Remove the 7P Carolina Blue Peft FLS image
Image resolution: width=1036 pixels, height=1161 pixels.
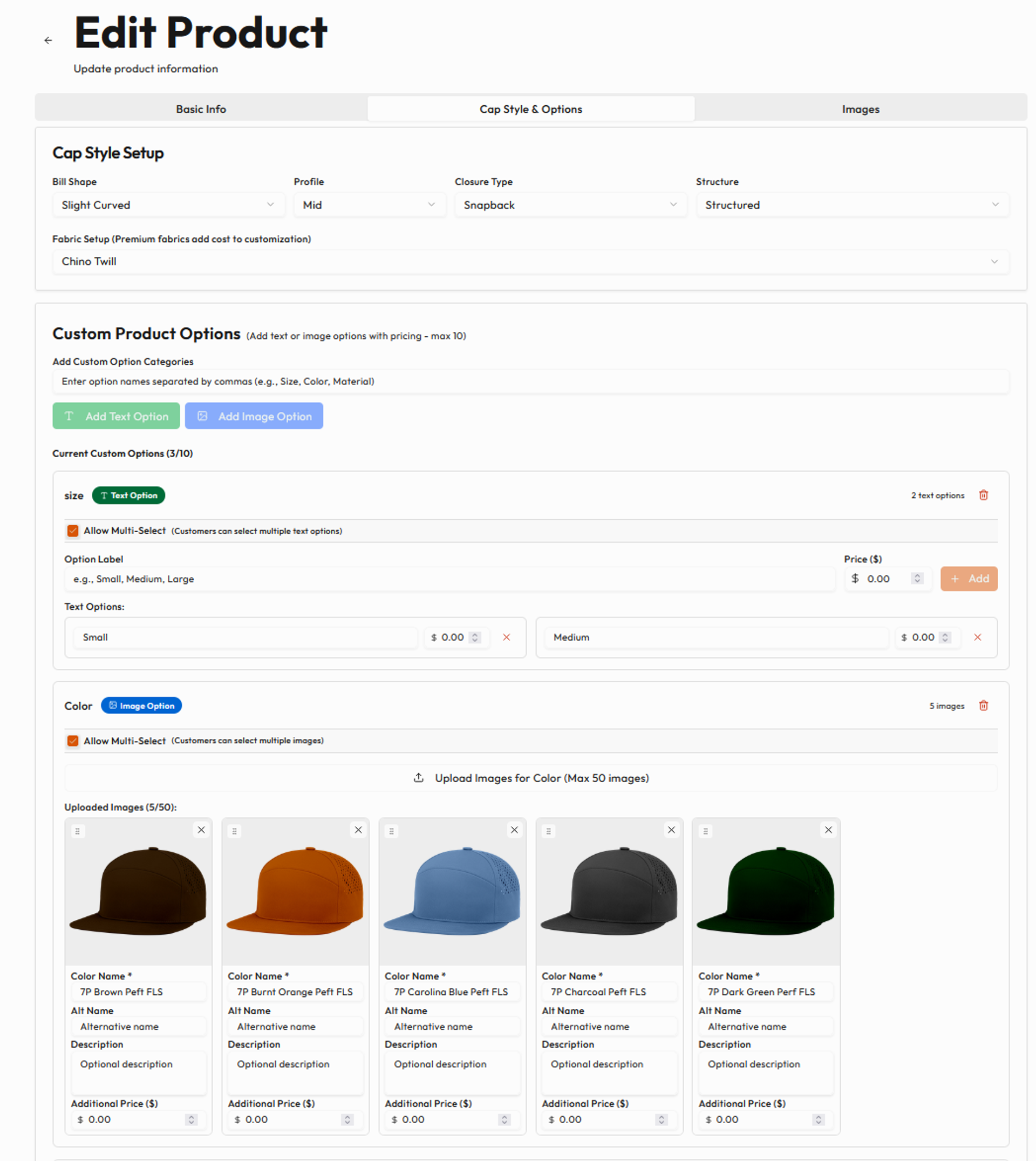coord(515,830)
